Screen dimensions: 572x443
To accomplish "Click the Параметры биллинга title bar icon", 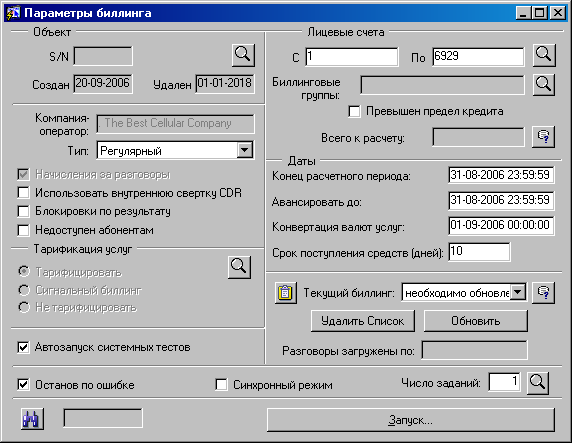I will click(13, 13).
